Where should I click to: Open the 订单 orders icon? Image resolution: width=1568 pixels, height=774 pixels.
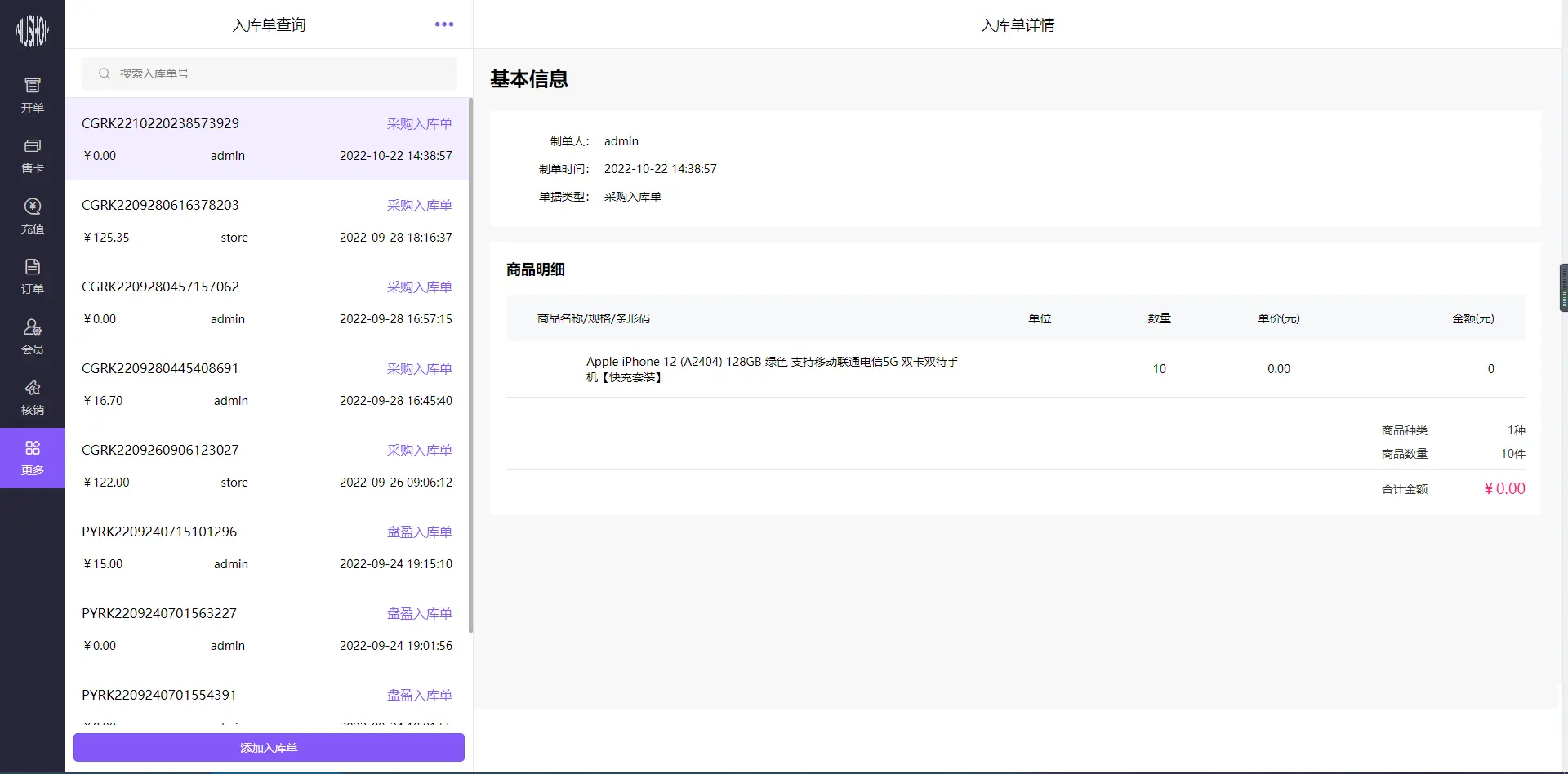tap(33, 267)
